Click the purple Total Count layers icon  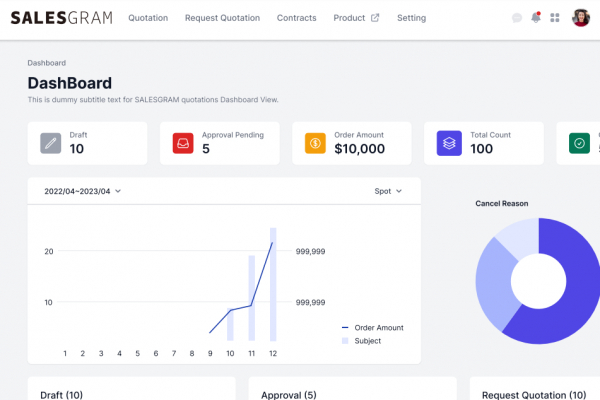448,143
